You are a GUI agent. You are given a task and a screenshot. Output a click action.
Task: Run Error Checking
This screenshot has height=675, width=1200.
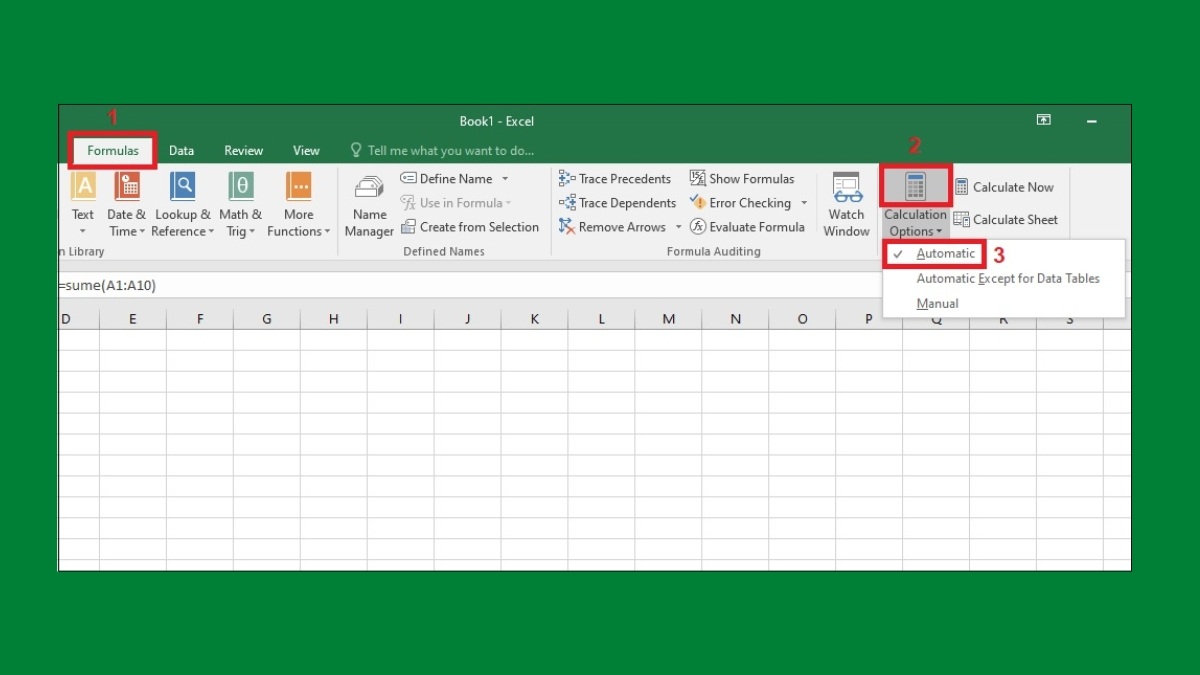[x=741, y=203]
